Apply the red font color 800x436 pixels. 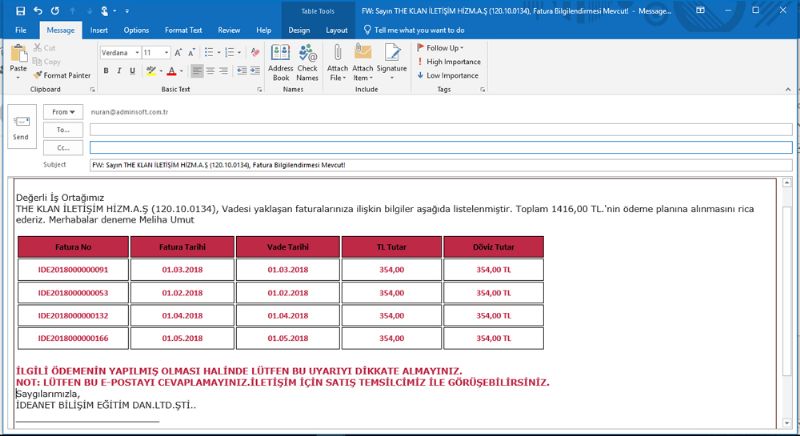171,71
